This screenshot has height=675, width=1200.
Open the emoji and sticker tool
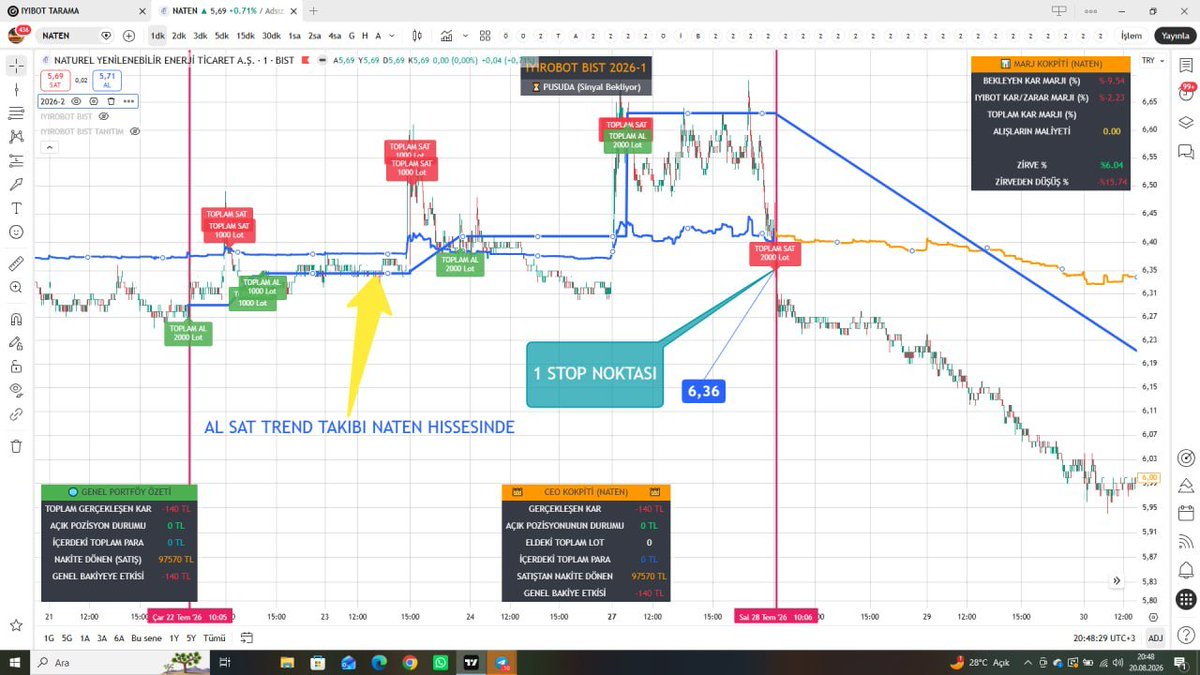[16, 232]
